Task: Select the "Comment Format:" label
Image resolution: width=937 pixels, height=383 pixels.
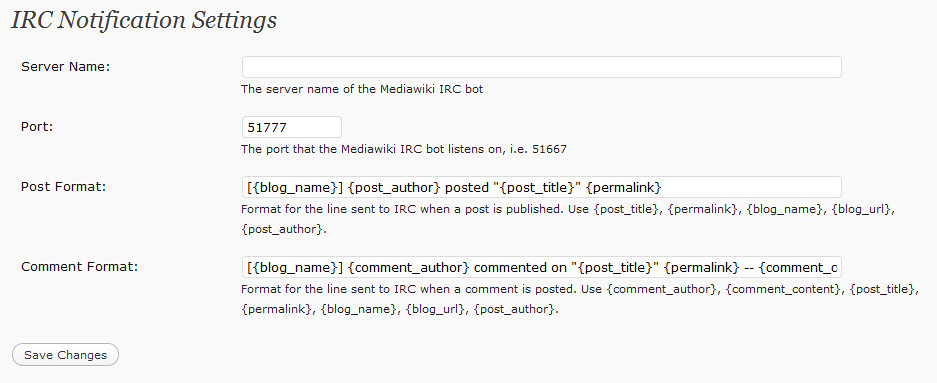Action: 79,266
